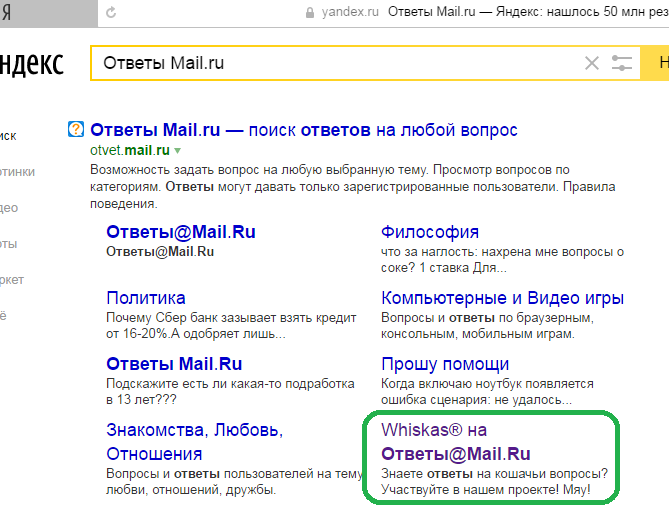The width and height of the screenshot is (669, 512).
Task: Click black text Ответы@Mail.Ru under sitelink
Action: [160, 252]
